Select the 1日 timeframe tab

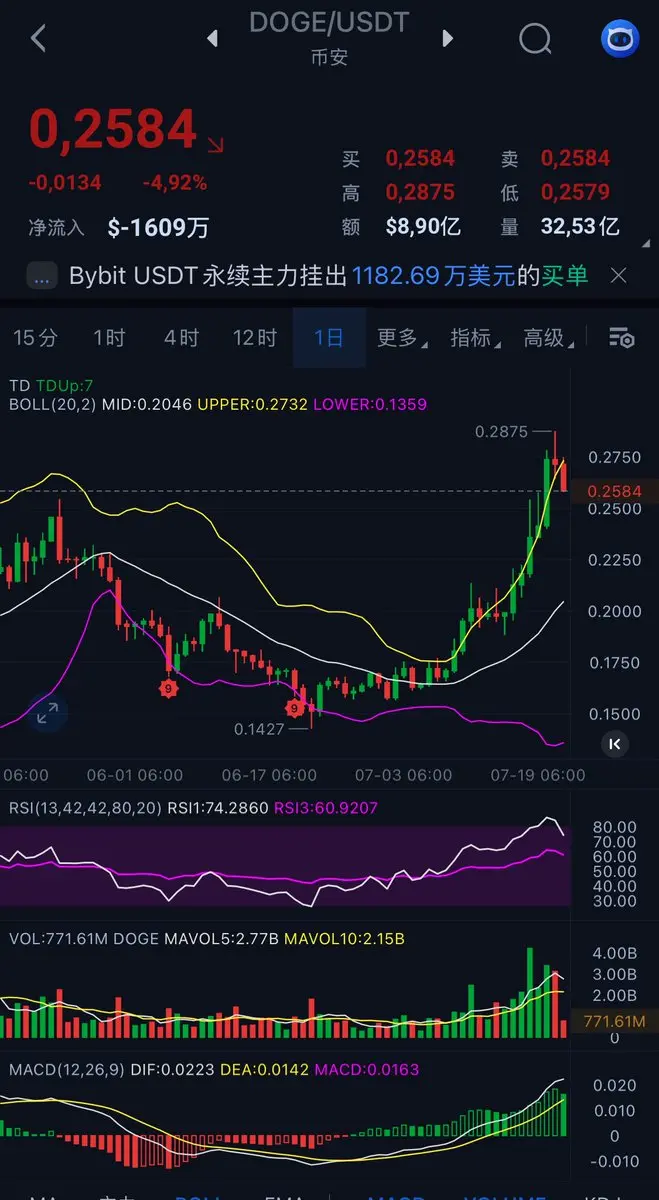tap(329, 338)
